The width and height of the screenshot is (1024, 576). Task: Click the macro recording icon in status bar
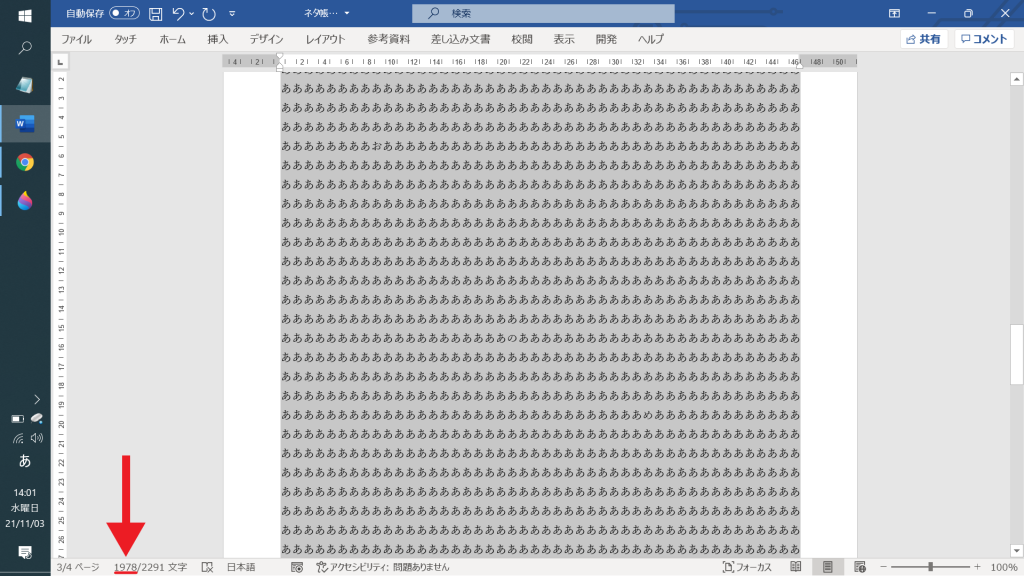pyautogui.click(x=297, y=567)
